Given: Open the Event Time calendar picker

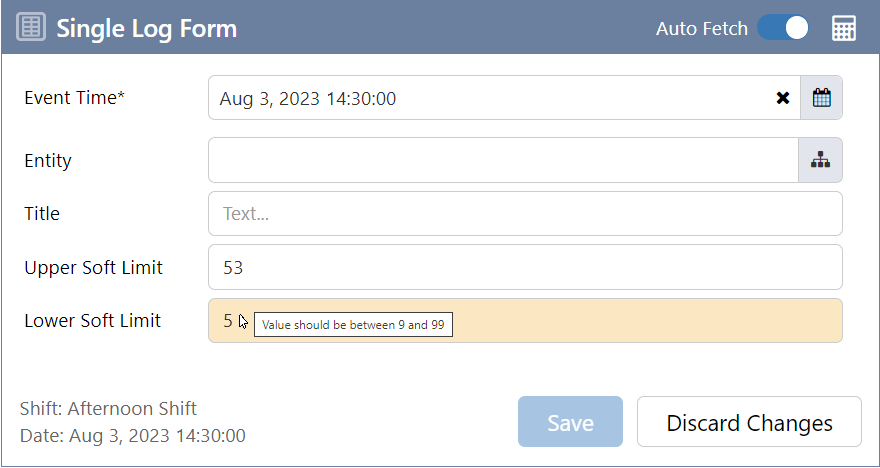Looking at the screenshot, I should tap(821, 98).
